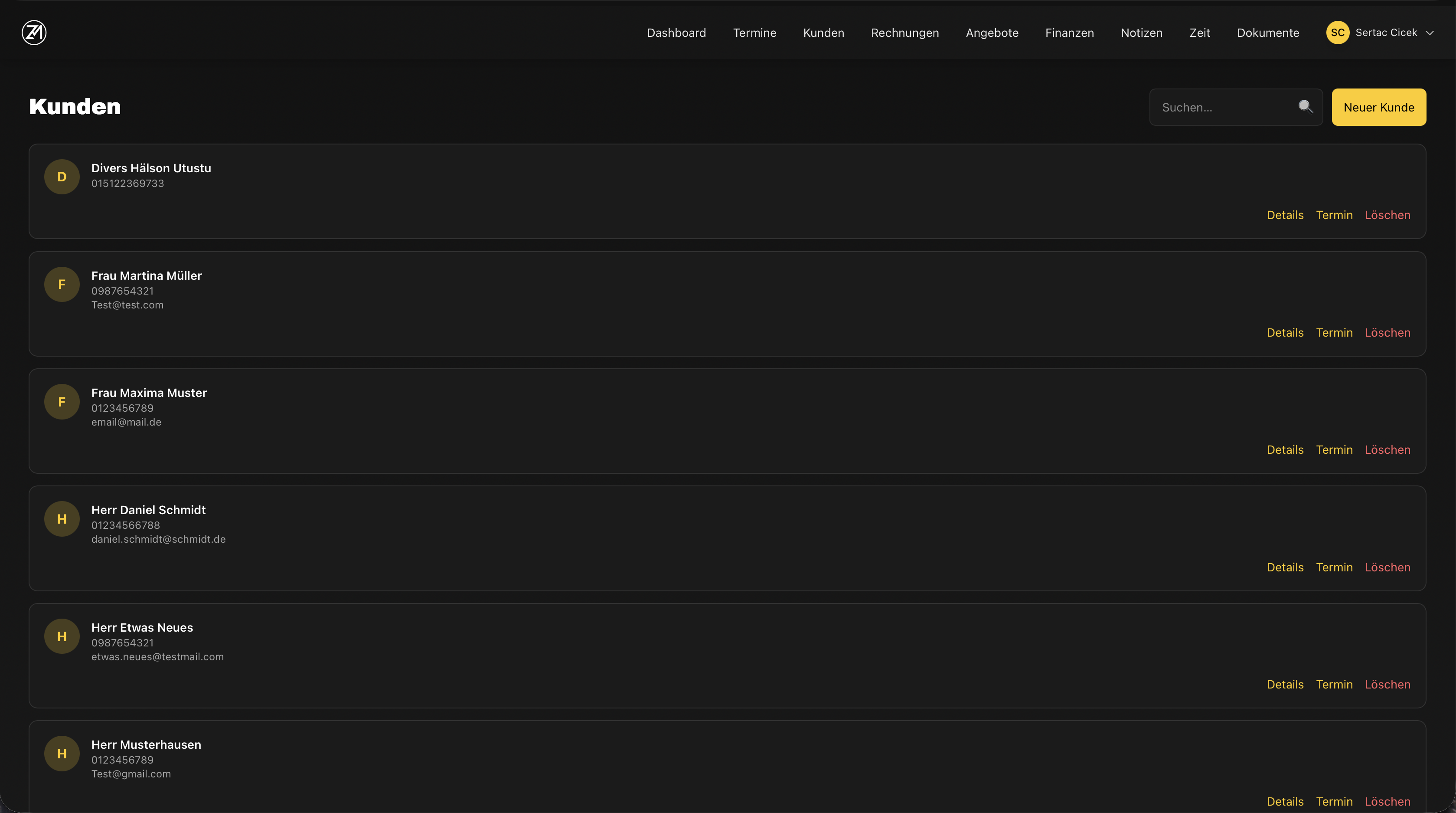Click the app logo icon in header

(x=34, y=33)
